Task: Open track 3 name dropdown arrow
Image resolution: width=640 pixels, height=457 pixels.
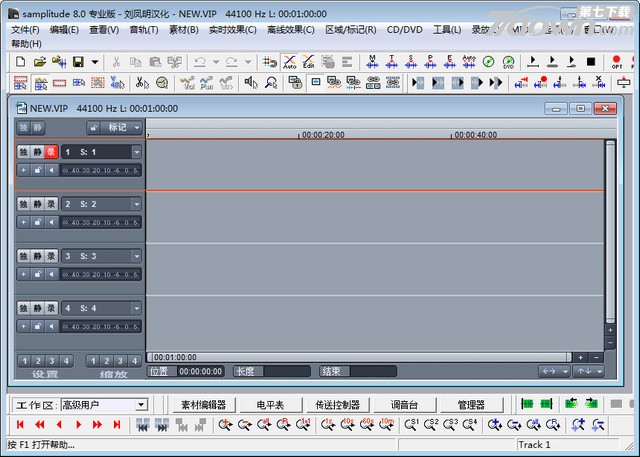Action: point(137,256)
